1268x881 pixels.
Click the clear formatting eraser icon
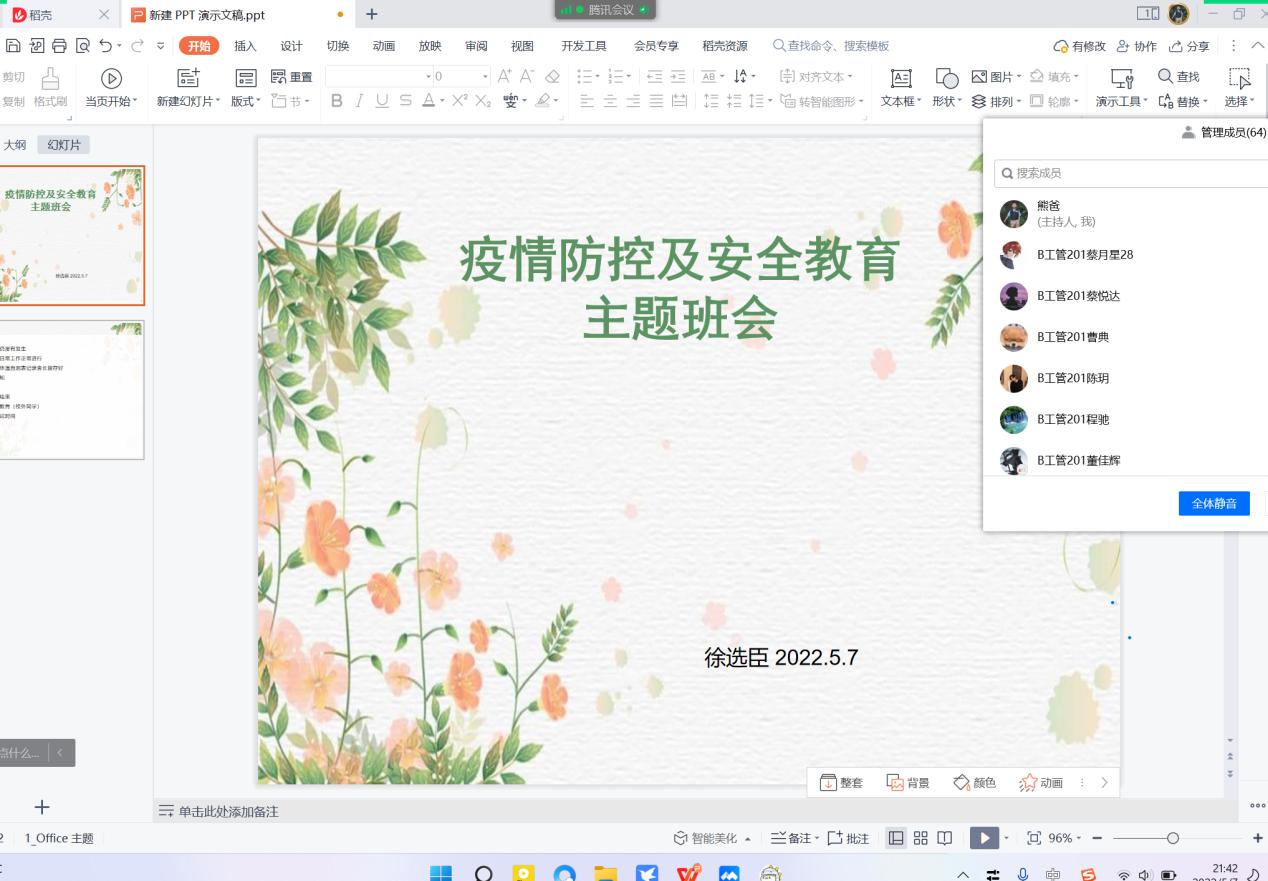553,77
